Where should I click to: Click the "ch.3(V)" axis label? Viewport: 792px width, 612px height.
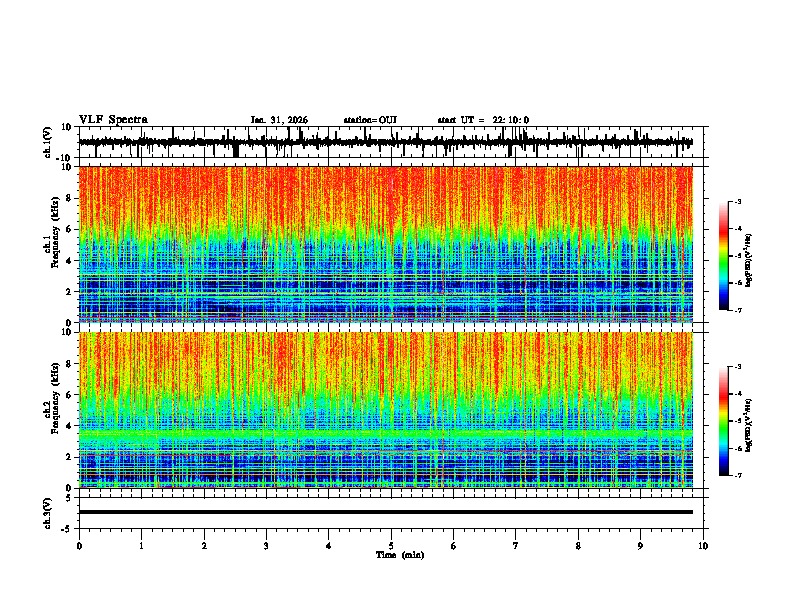tap(48, 513)
